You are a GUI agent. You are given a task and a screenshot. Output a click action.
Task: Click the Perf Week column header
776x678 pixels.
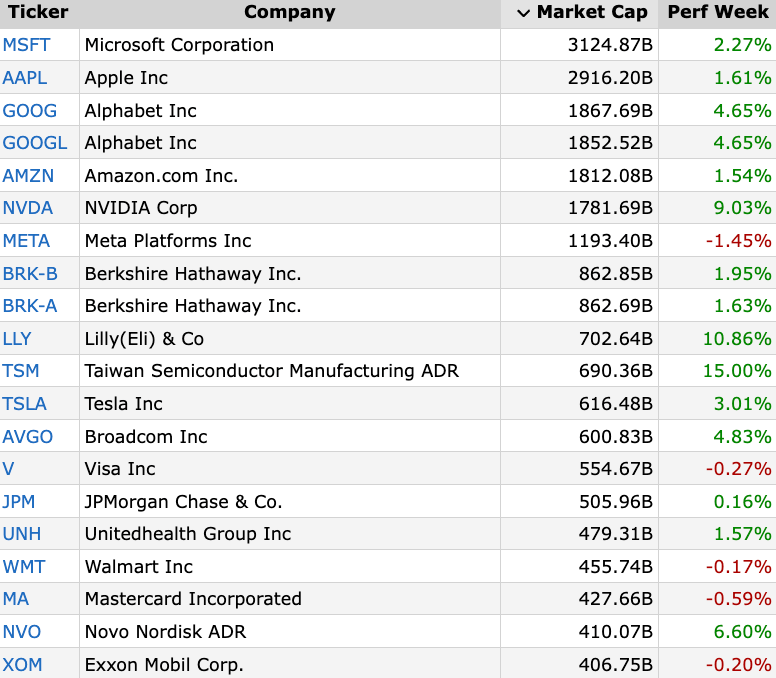click(x=719, y=13)
